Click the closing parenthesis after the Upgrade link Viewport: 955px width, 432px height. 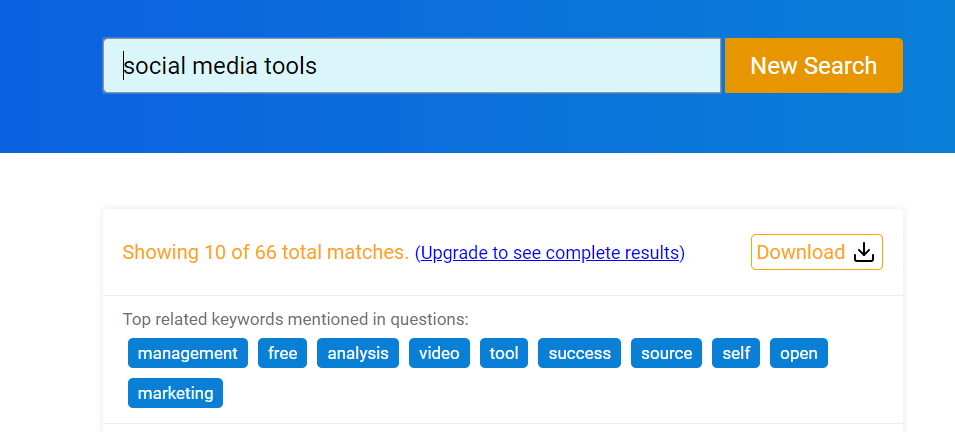[682, 253]
